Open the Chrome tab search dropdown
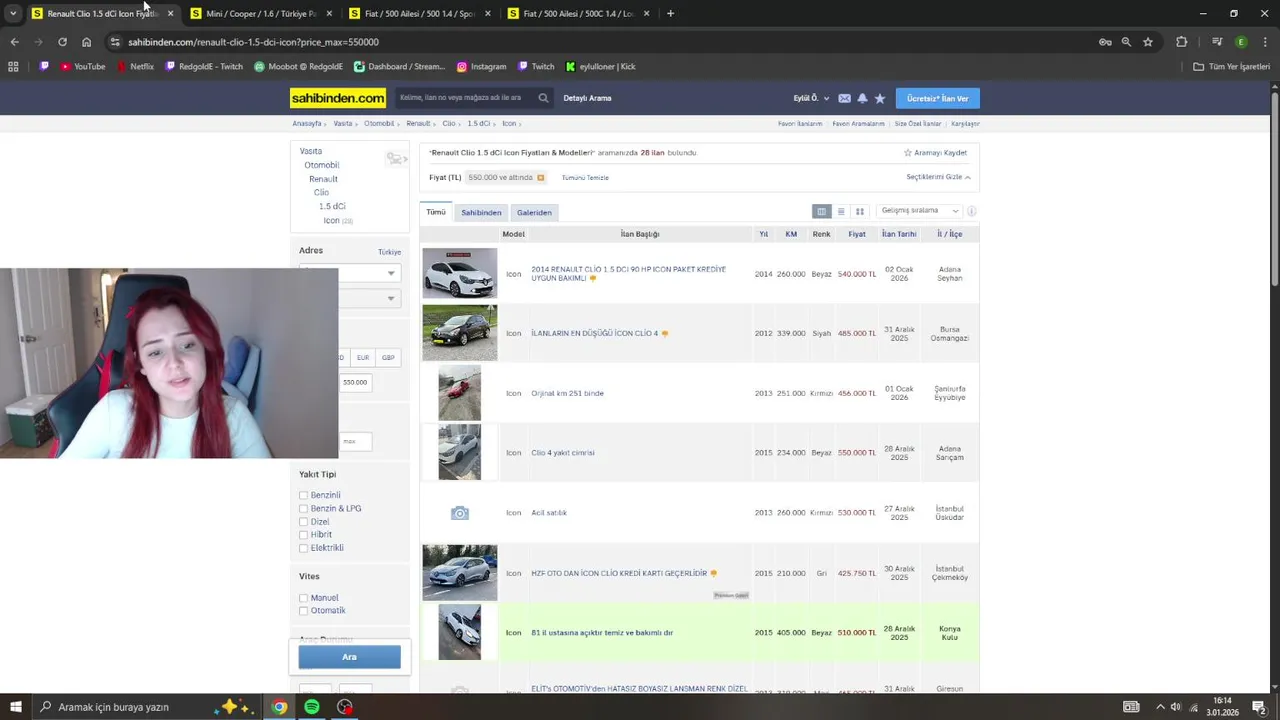Screen dimensions: 1280x720 pyautogui.click(x=13, y=13)
